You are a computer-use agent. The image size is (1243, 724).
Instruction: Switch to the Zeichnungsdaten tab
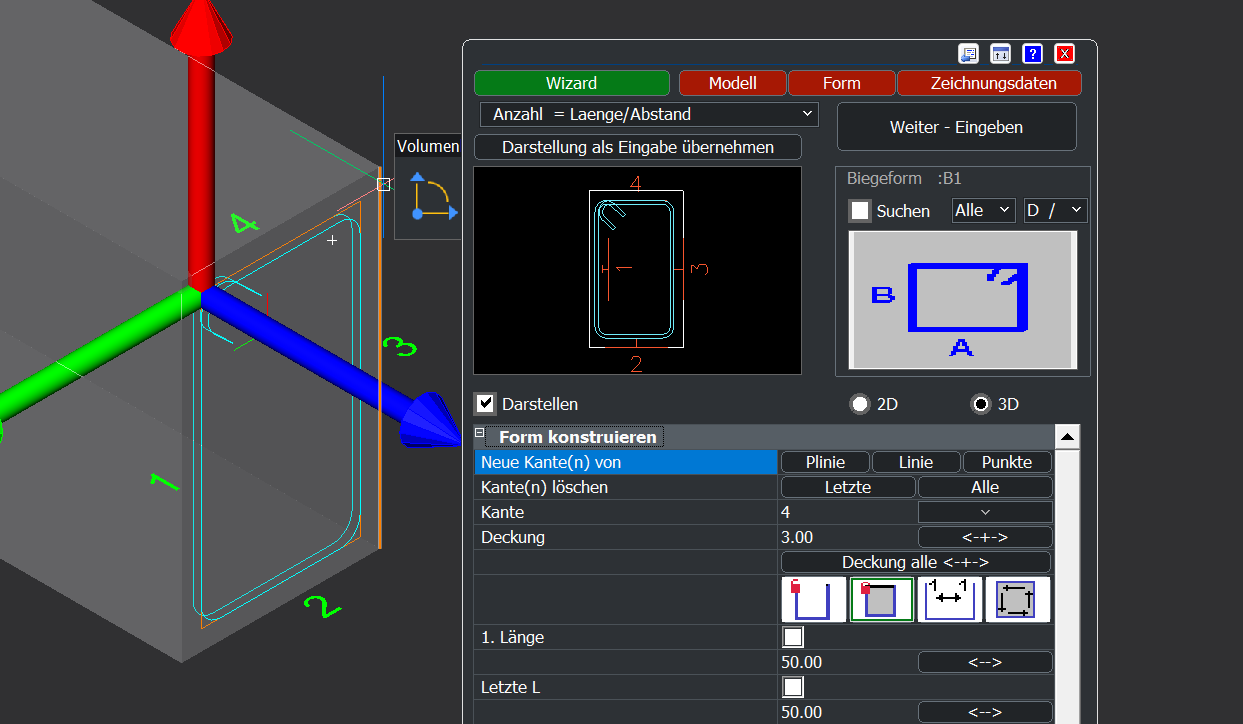pos(990,83)
